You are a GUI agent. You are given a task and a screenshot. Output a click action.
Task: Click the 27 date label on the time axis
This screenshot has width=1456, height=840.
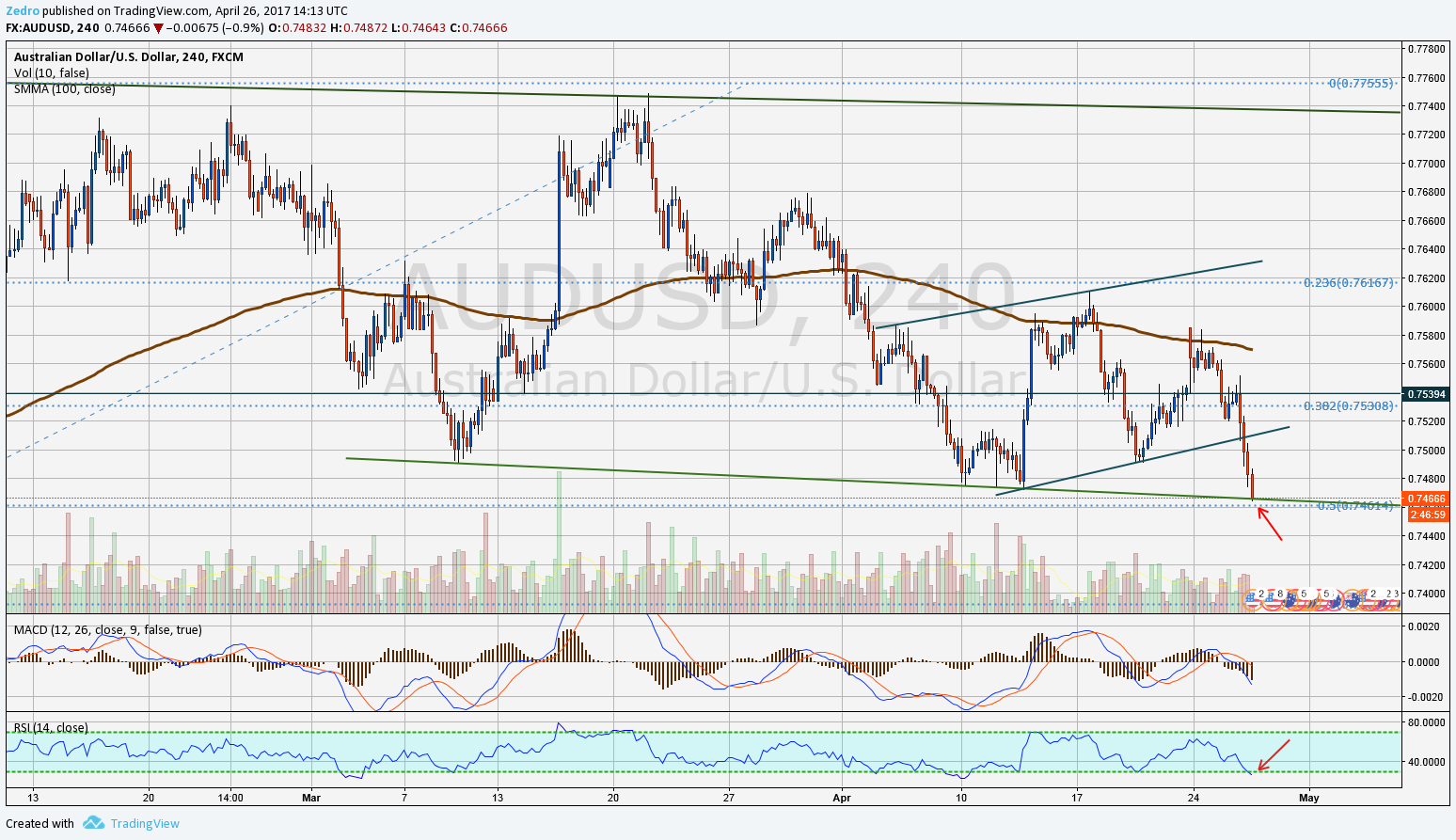pyautogui.click(x=728, y=798)
